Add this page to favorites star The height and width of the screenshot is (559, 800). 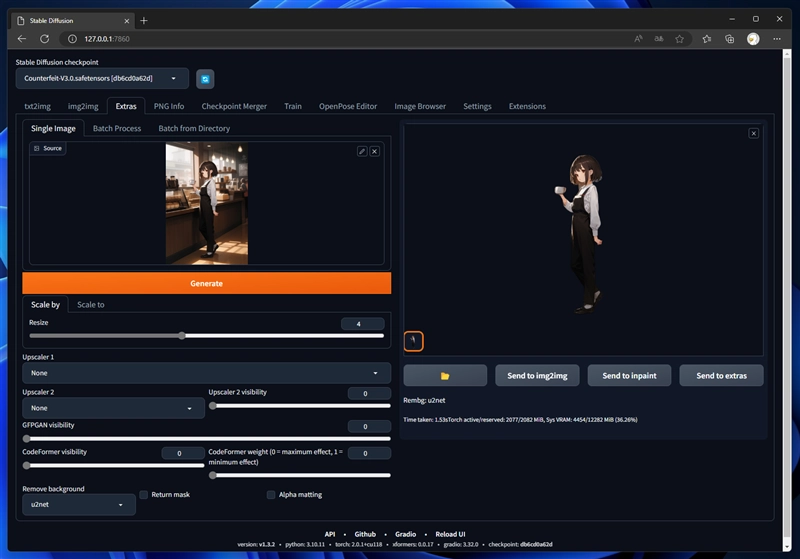[x=680, y=39]
